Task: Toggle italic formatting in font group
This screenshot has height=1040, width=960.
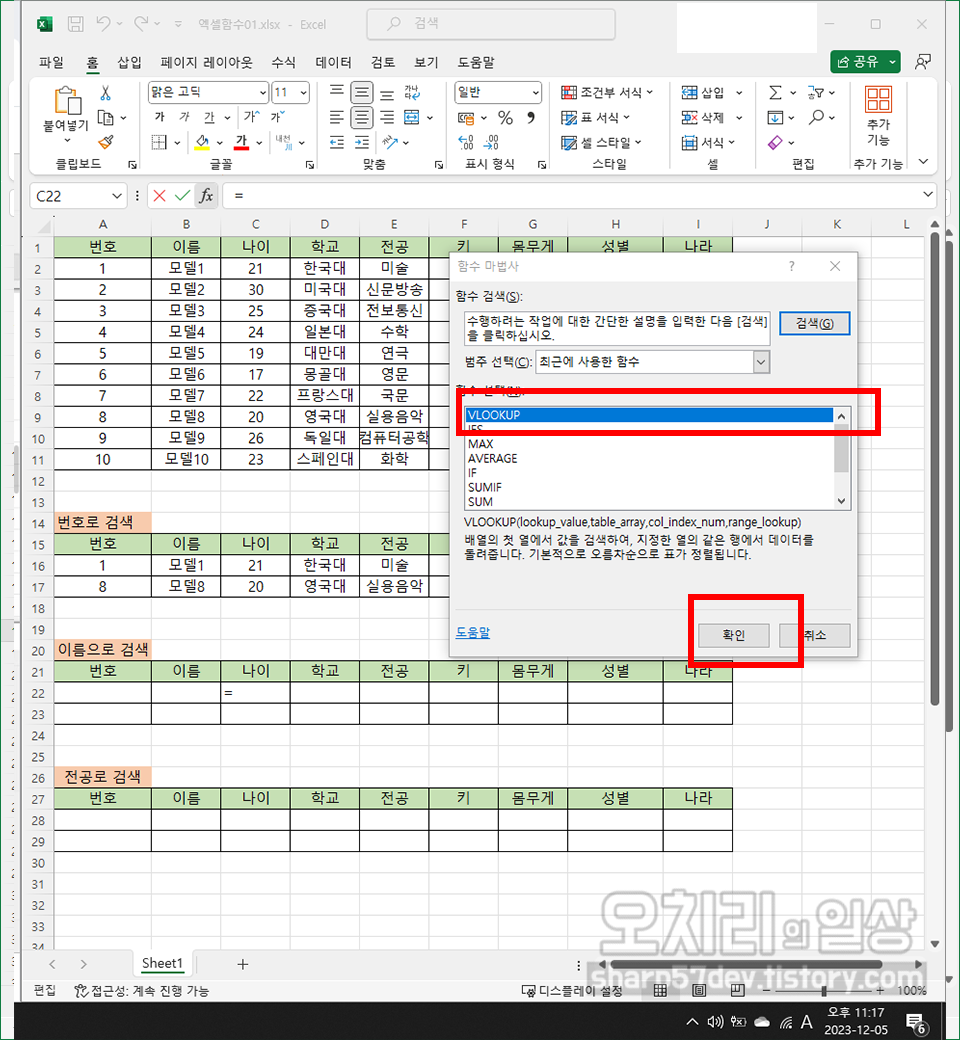Action: 184,117
